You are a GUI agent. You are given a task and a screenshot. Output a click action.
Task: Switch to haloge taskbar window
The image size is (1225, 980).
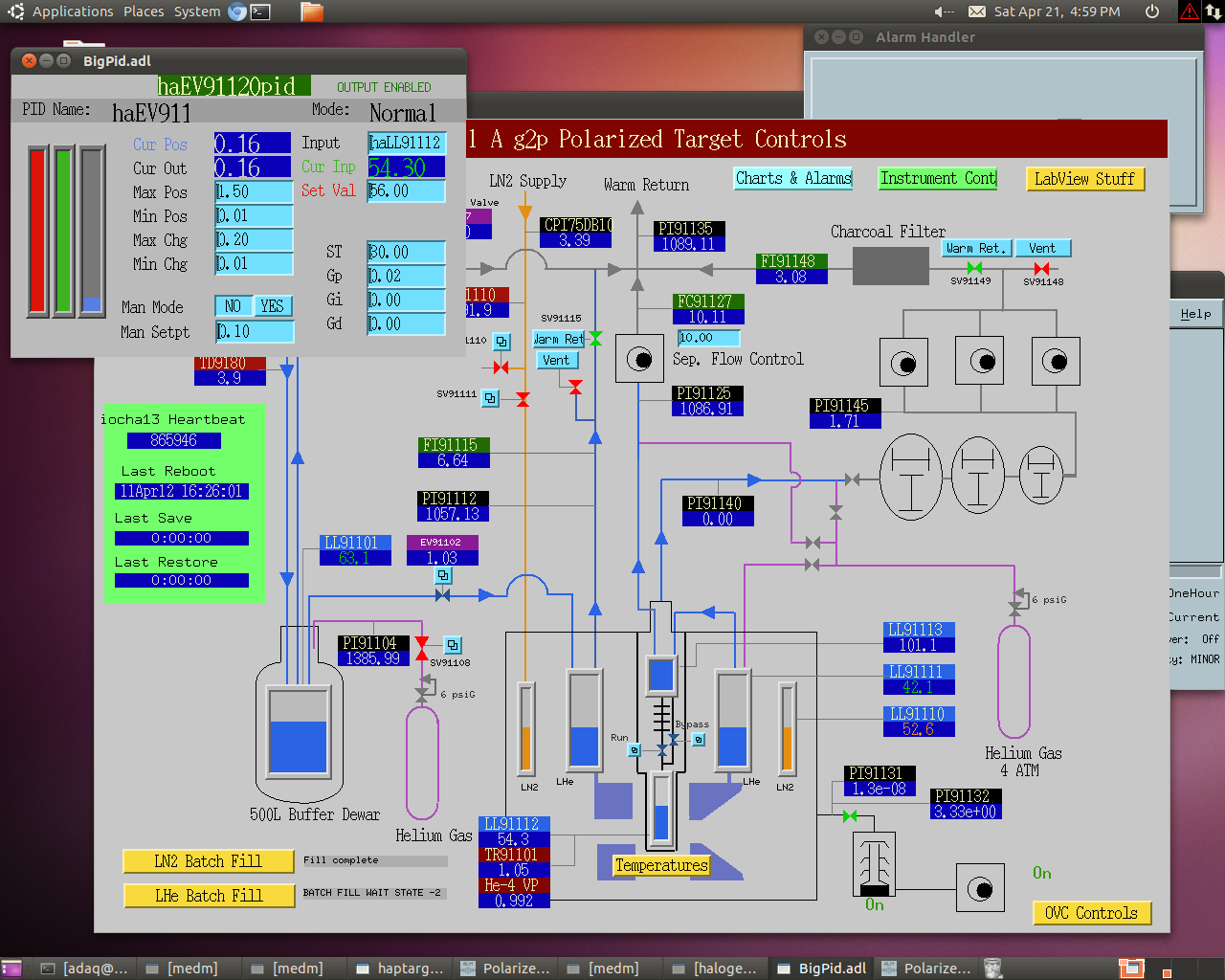coord(715,969)
